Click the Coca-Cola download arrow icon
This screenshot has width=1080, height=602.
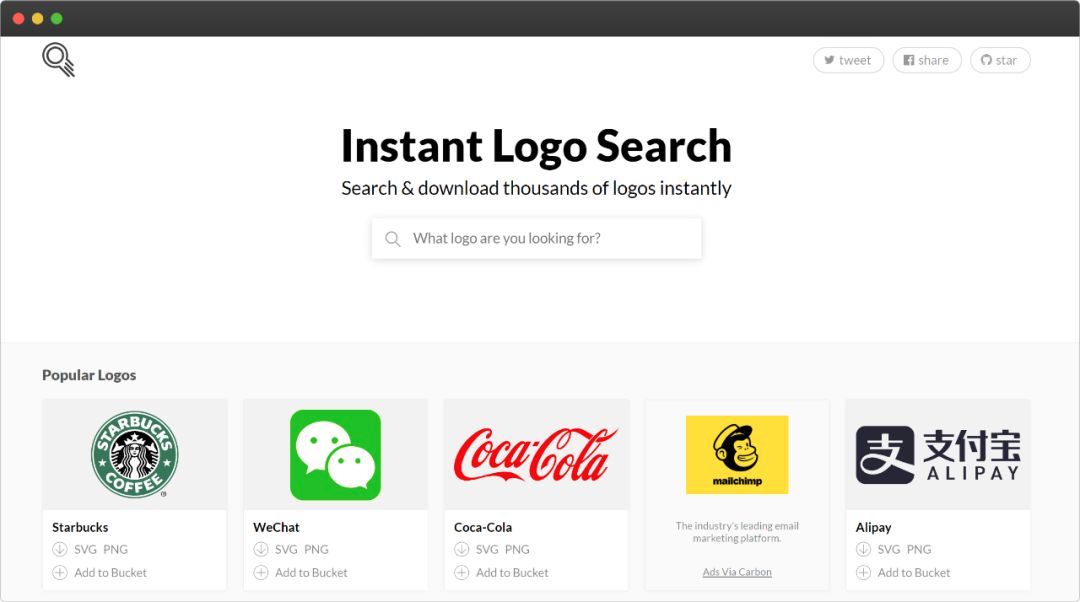point(461,549)
